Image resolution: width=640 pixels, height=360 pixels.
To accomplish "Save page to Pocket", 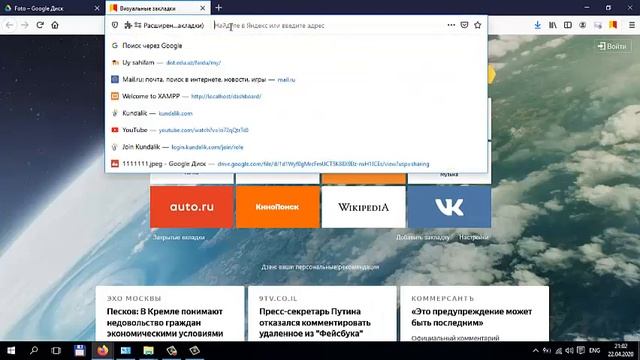I will click(464, 25).
